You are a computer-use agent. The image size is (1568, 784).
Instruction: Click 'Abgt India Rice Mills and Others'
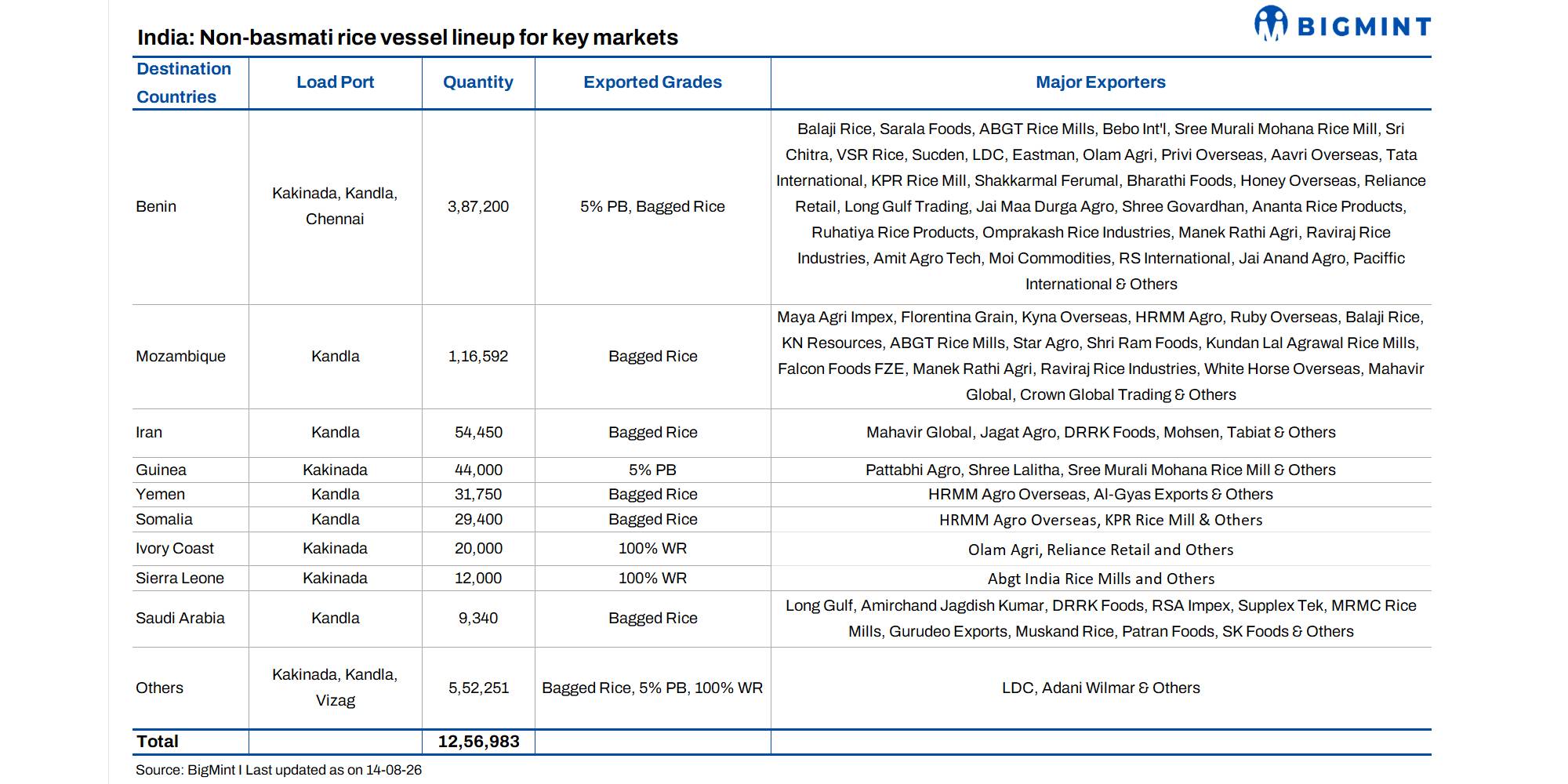1101,579
